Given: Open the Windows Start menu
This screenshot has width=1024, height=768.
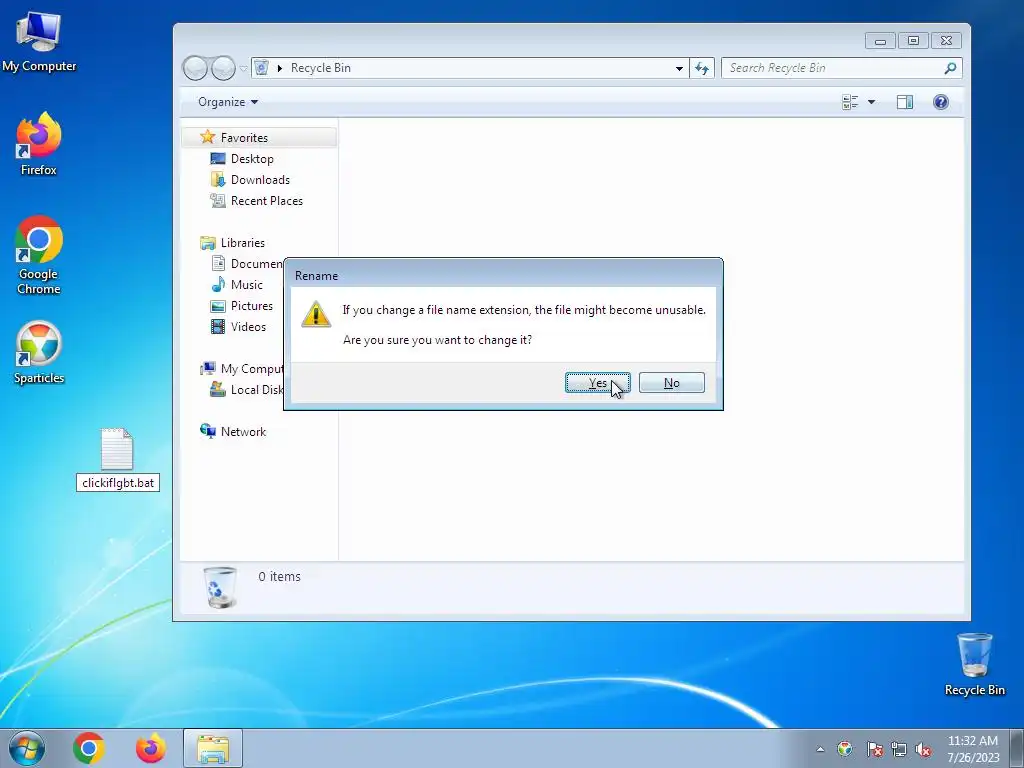Looking at the screenshot, I should click(27, 748).
